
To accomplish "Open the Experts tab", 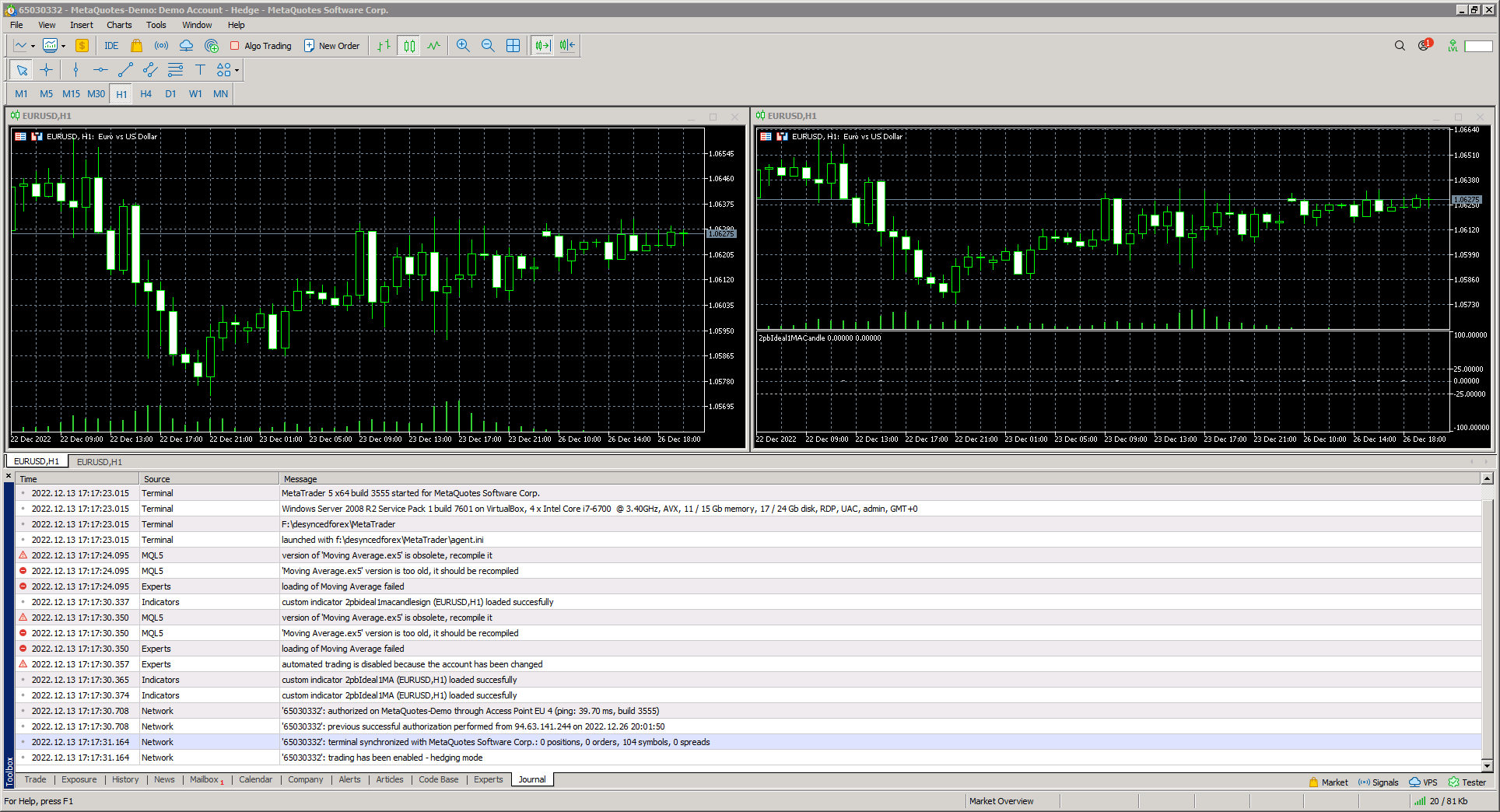I will click(x=489, y=779).
